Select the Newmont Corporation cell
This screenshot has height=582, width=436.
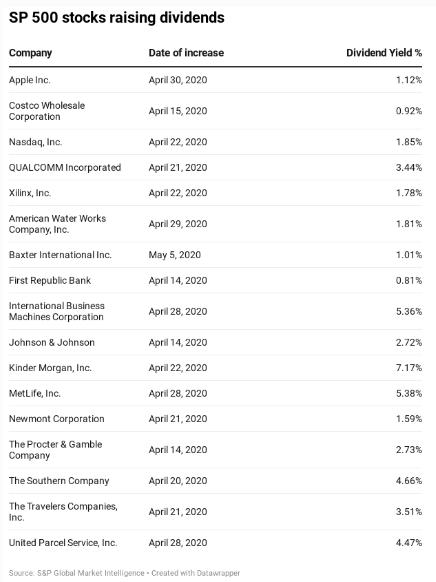point(56,419)
